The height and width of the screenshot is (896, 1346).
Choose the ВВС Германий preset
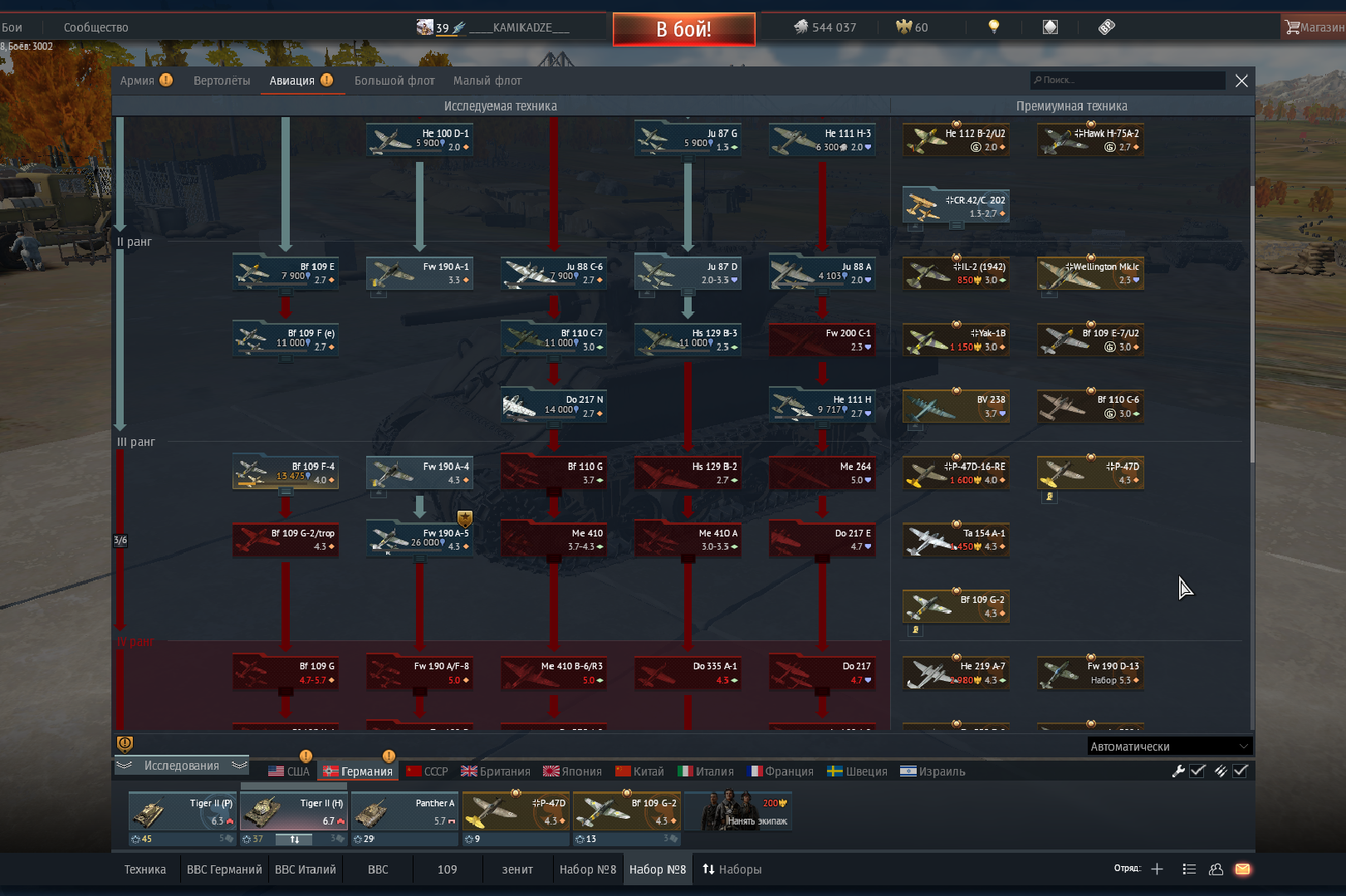[x=224, y=869]
